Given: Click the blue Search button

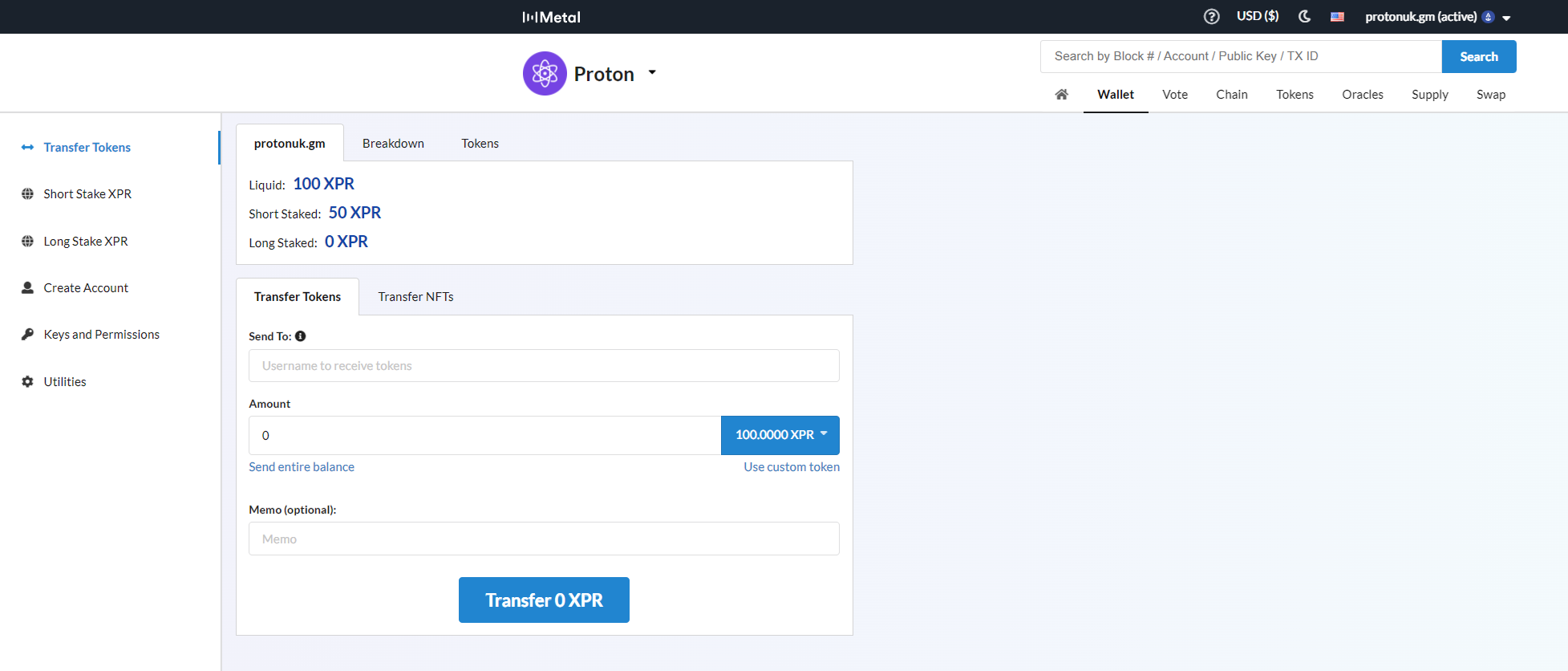Looking at the screenshot, I should 1479,56.
